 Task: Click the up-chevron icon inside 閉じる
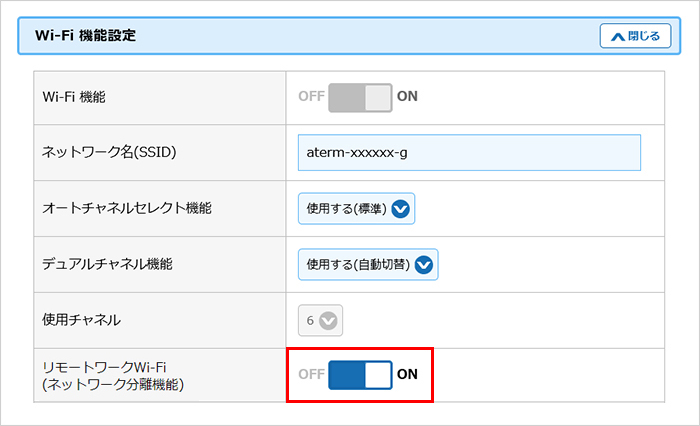coord(615,36)
